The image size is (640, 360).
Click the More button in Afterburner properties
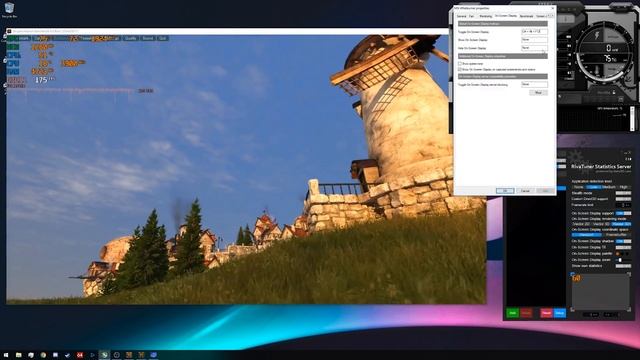538,93
